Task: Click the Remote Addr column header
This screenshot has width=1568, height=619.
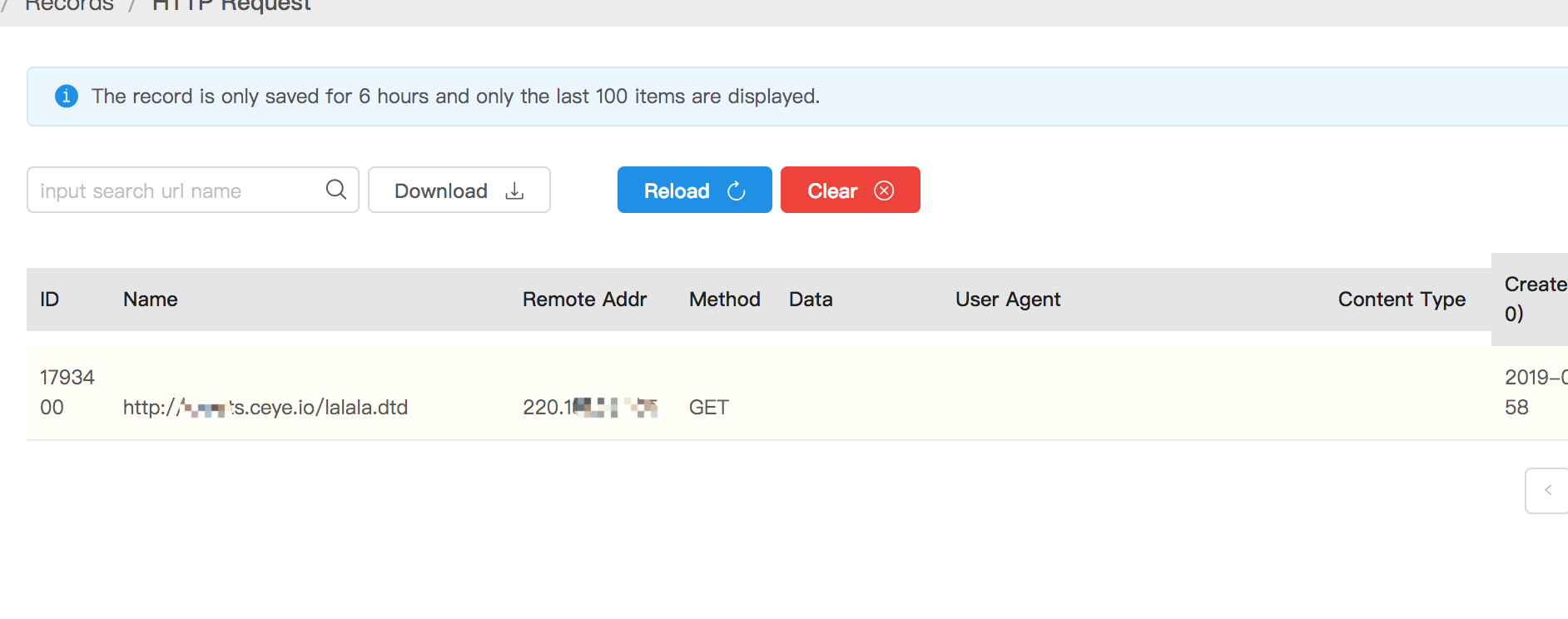Action: pyautogui.click(x=584, y=300)
